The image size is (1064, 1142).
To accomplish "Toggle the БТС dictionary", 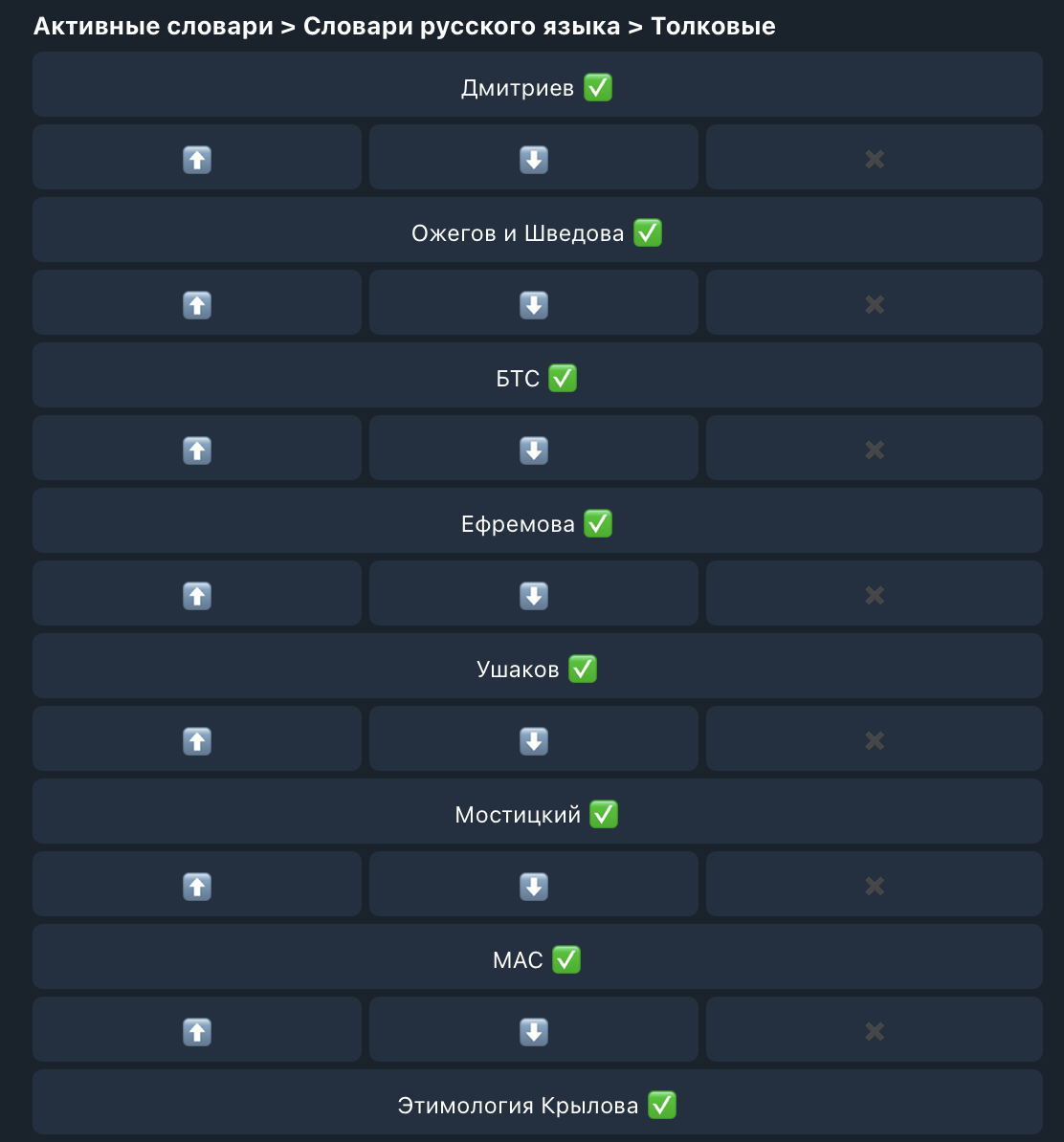I will [x=537, y=379].
